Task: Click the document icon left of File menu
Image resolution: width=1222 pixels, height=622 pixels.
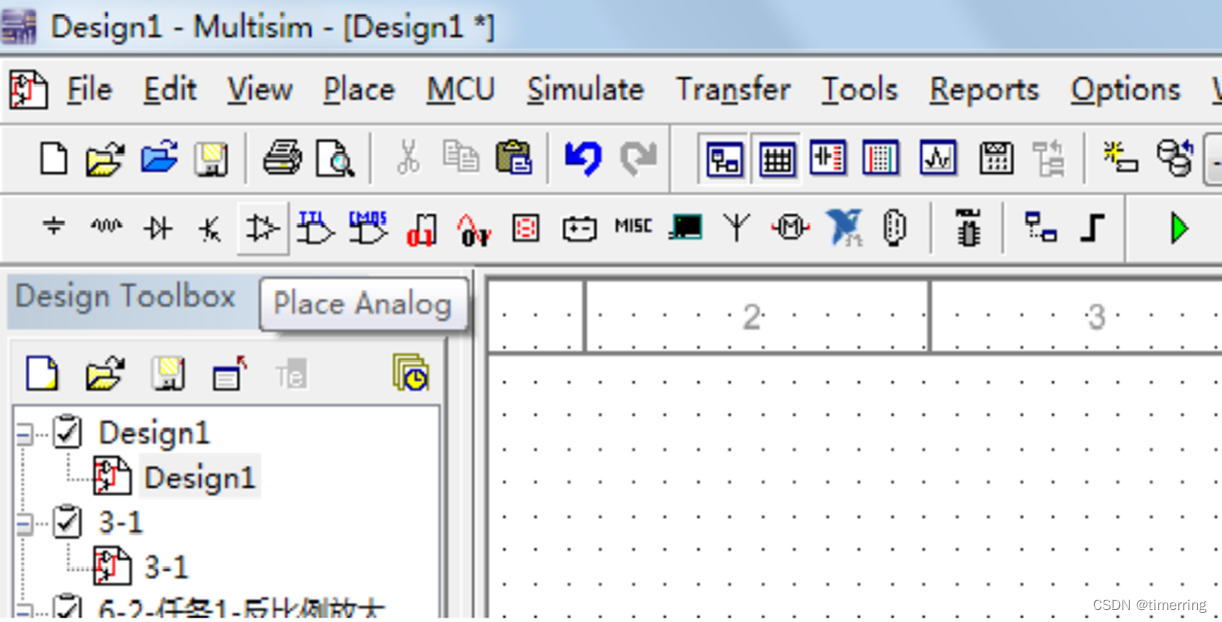Action: tap(28, 90)
